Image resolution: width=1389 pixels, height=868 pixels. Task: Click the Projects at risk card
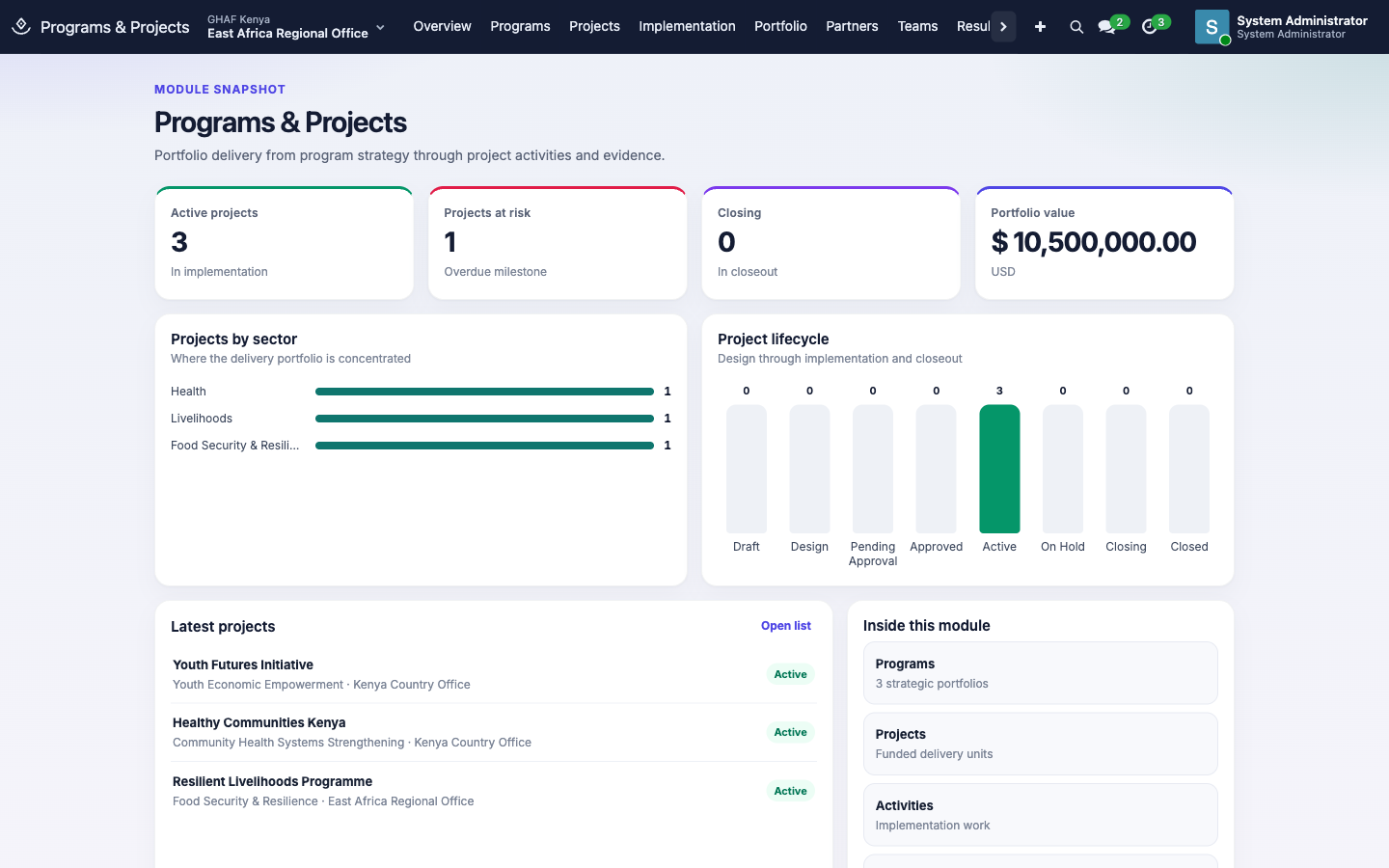pyautogui.click(x=558, y=243)
